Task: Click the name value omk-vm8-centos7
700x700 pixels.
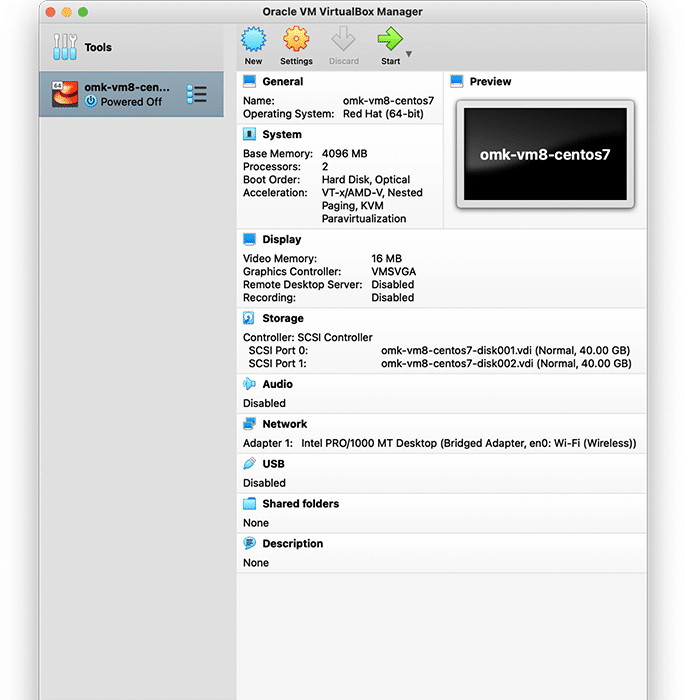Action: pos(388,101)
